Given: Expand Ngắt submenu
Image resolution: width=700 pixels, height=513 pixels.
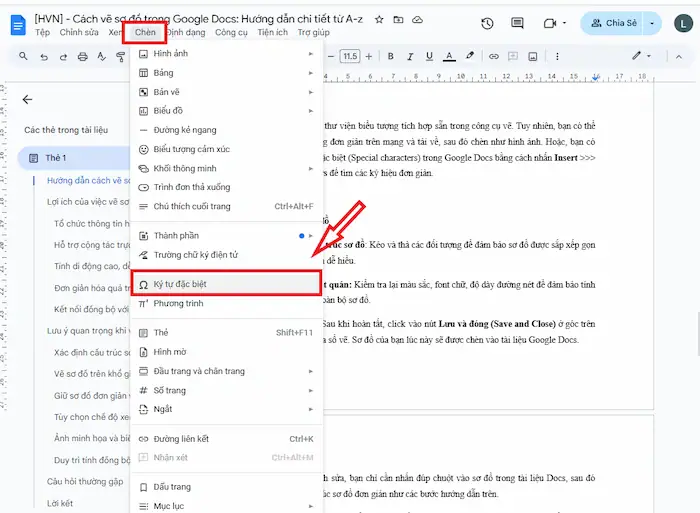Looking at the screenshot, I should click(226, 409).
